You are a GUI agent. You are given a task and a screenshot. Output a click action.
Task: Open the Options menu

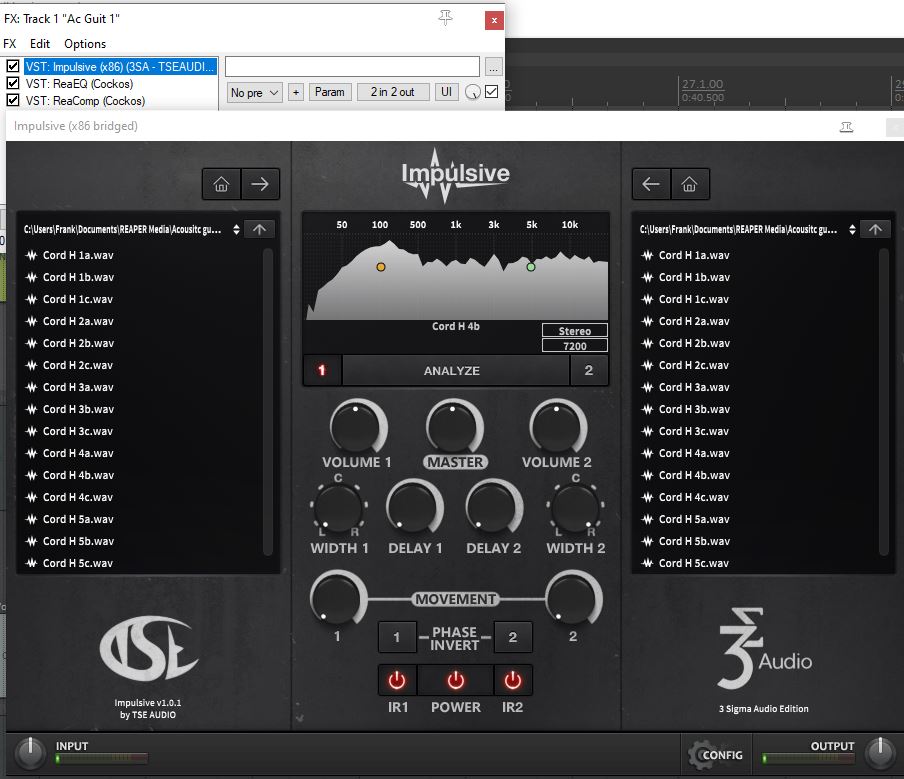coord(85,44)
